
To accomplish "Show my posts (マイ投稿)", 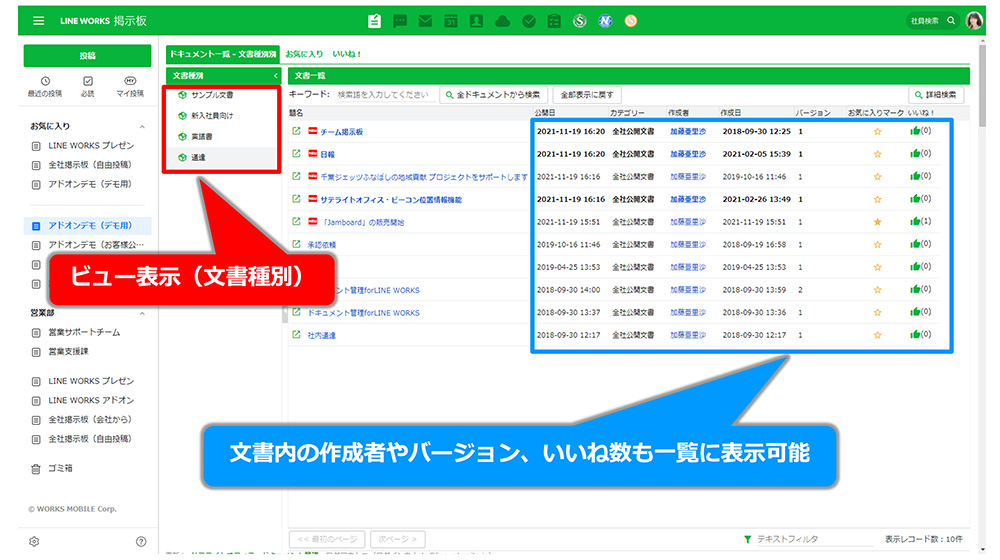I will 130,87.
